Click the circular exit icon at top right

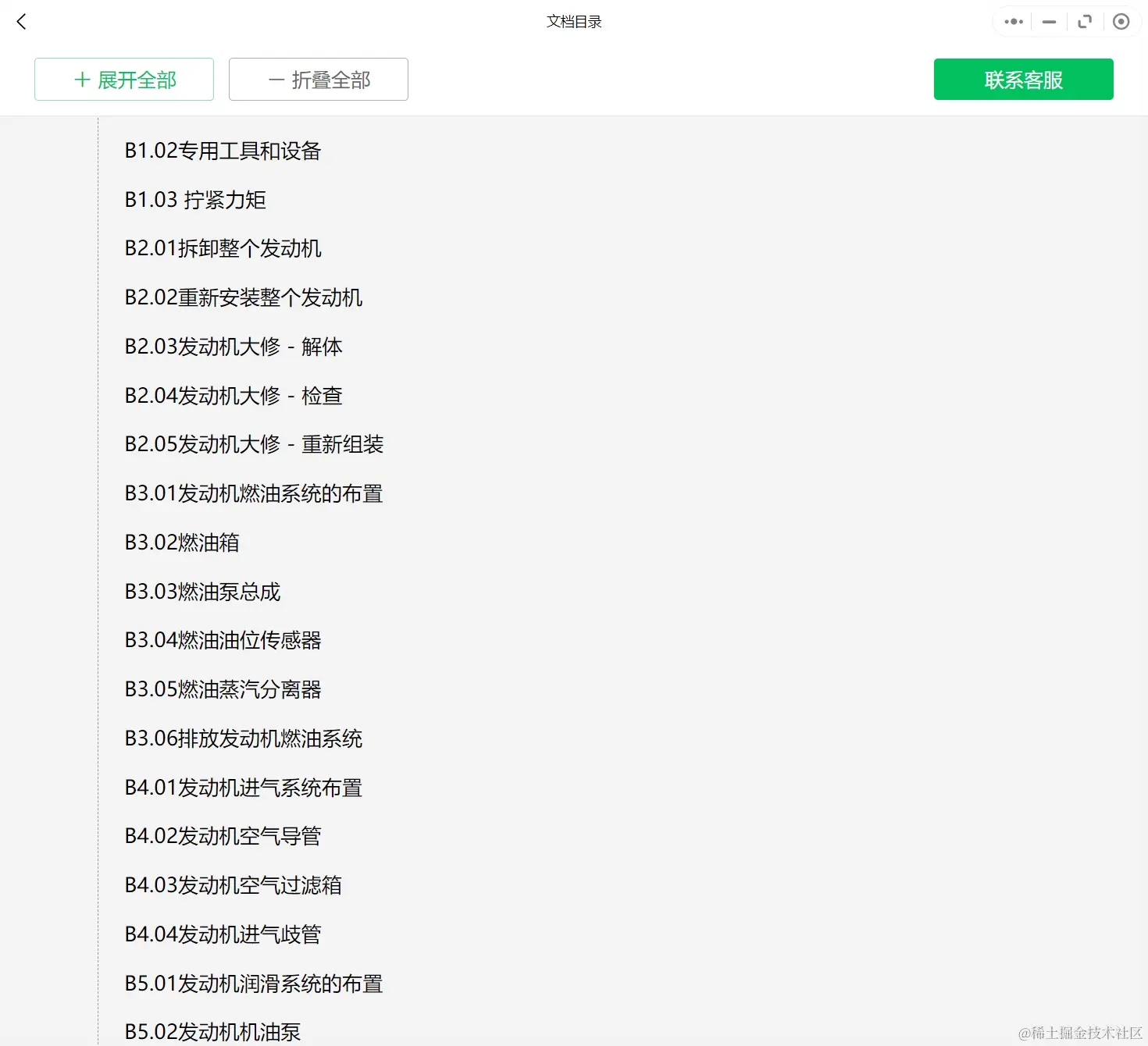(1121, 21)
